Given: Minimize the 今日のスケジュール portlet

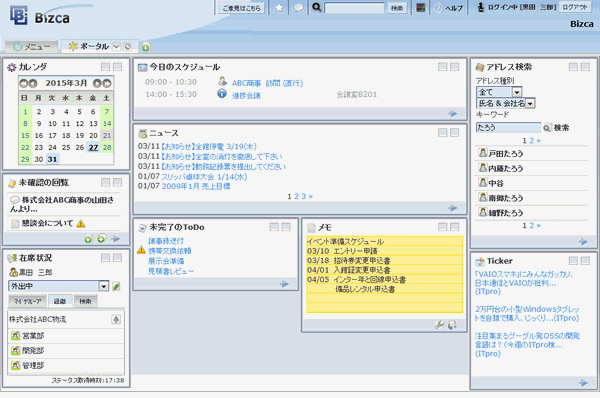Looking at the screenshot, I should 443,67.
